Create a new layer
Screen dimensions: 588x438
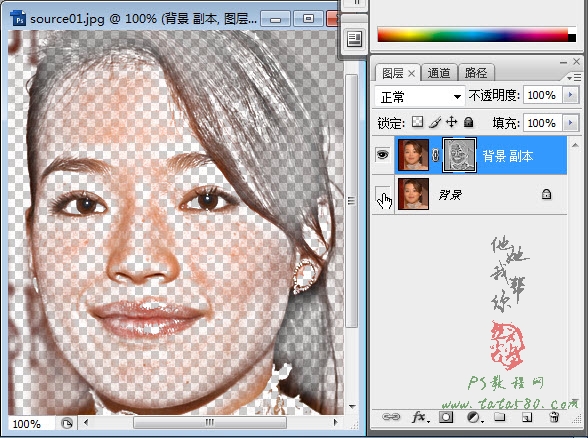coord(527,417)
